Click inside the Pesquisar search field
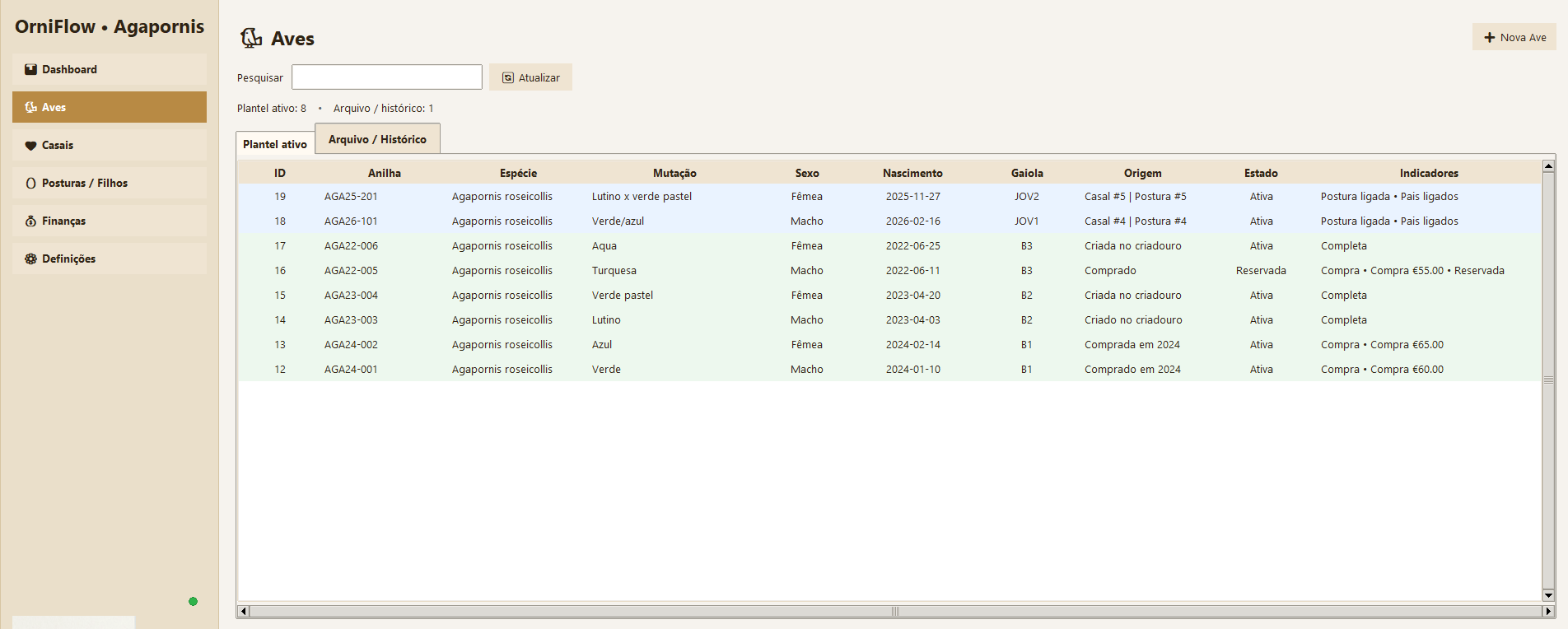Viewport: 1568px width, 629px height. click(x=386, y=77)
